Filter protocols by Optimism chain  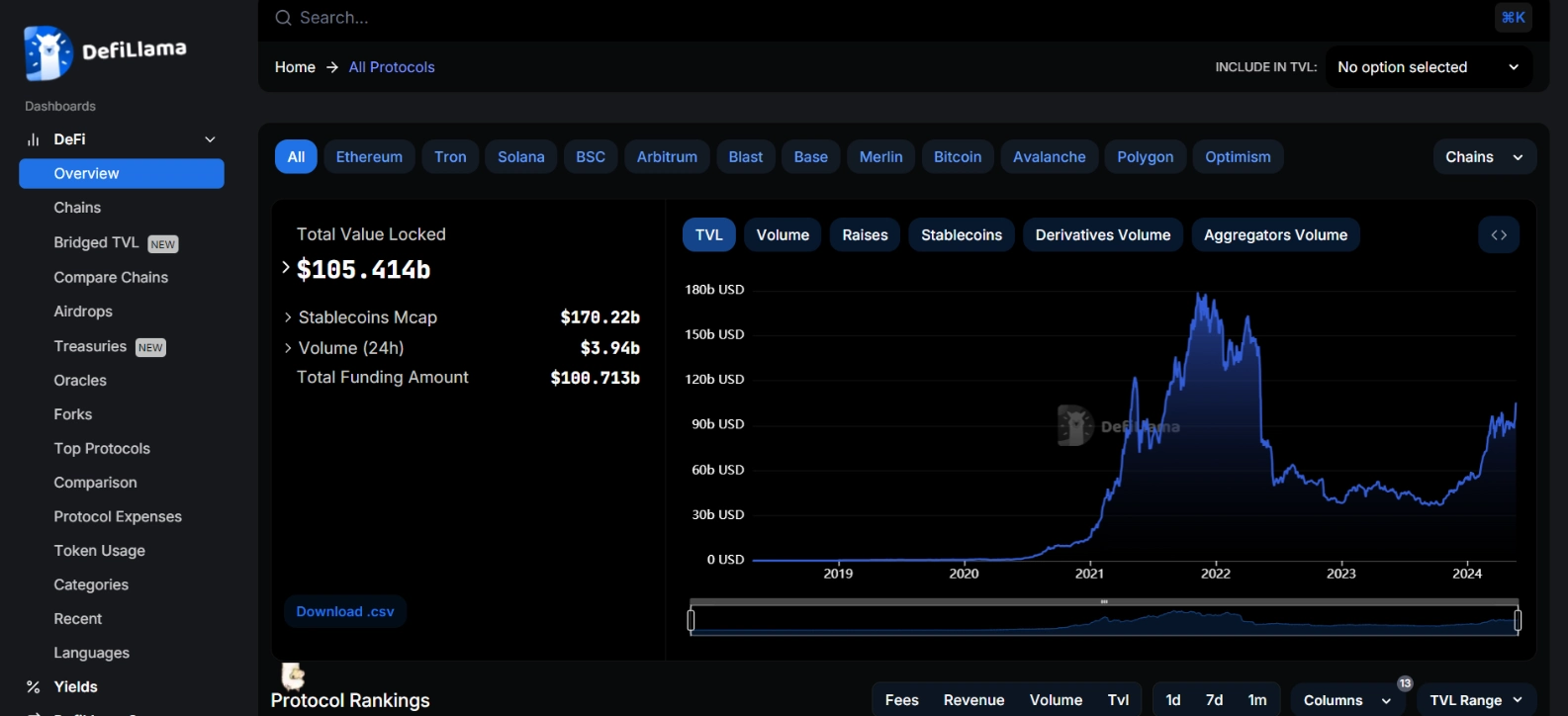point(1238,157)
